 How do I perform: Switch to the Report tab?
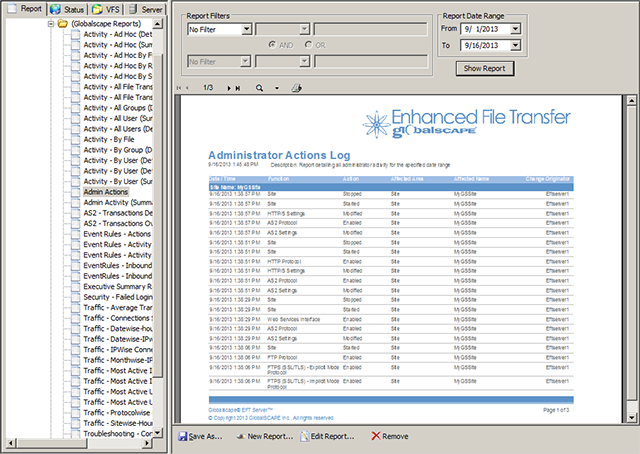click(24, 9)
